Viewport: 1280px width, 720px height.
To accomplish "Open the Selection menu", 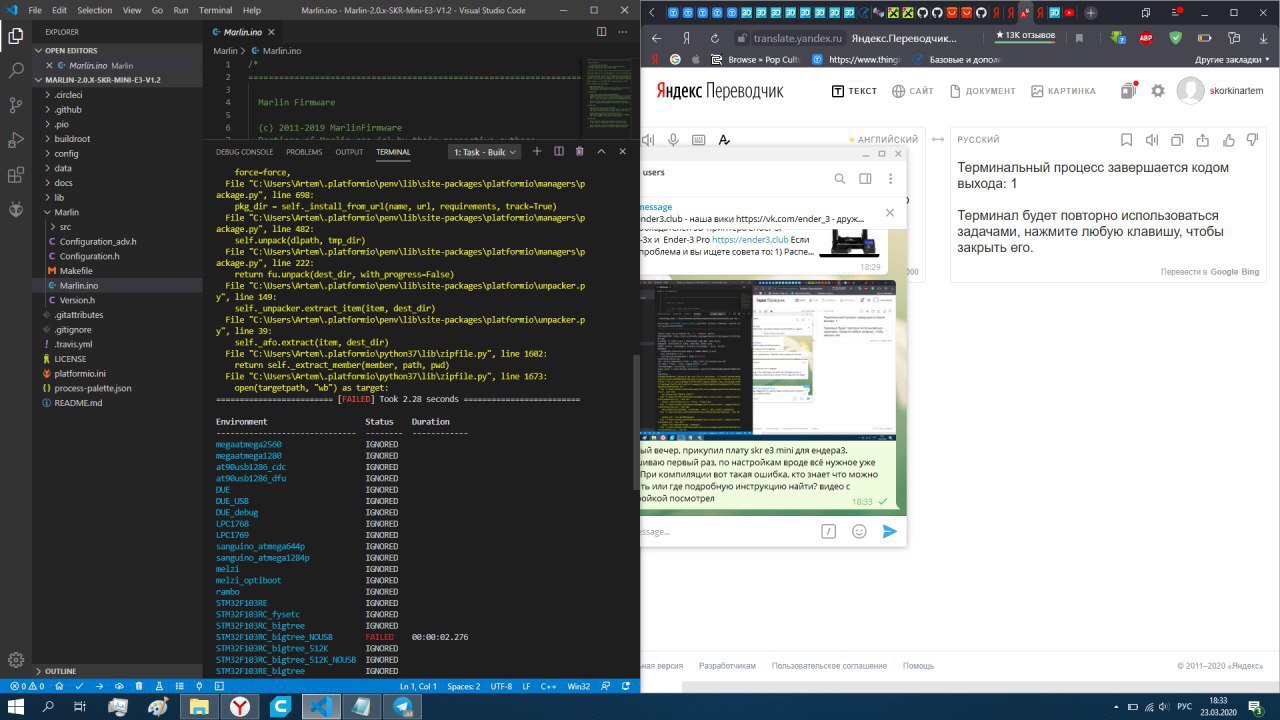I will point(95,10).
